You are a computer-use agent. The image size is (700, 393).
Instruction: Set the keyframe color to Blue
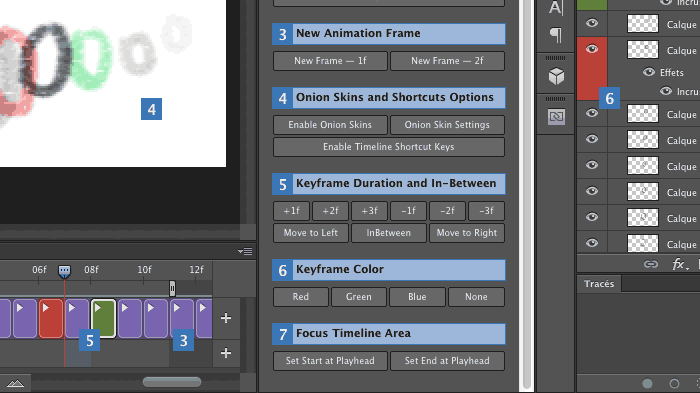[x=417, y=297]
